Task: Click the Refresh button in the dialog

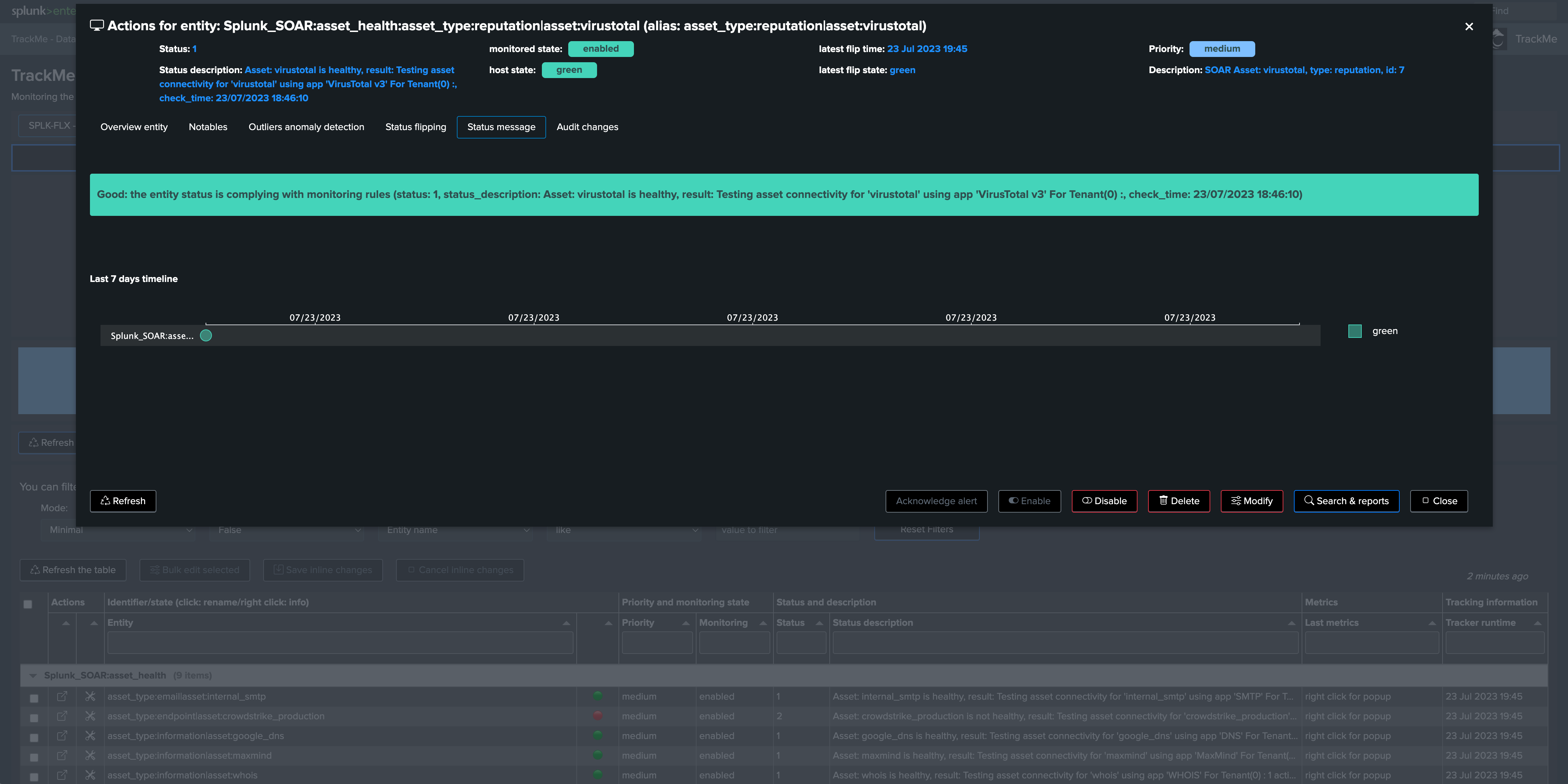Action: point(123,501)
